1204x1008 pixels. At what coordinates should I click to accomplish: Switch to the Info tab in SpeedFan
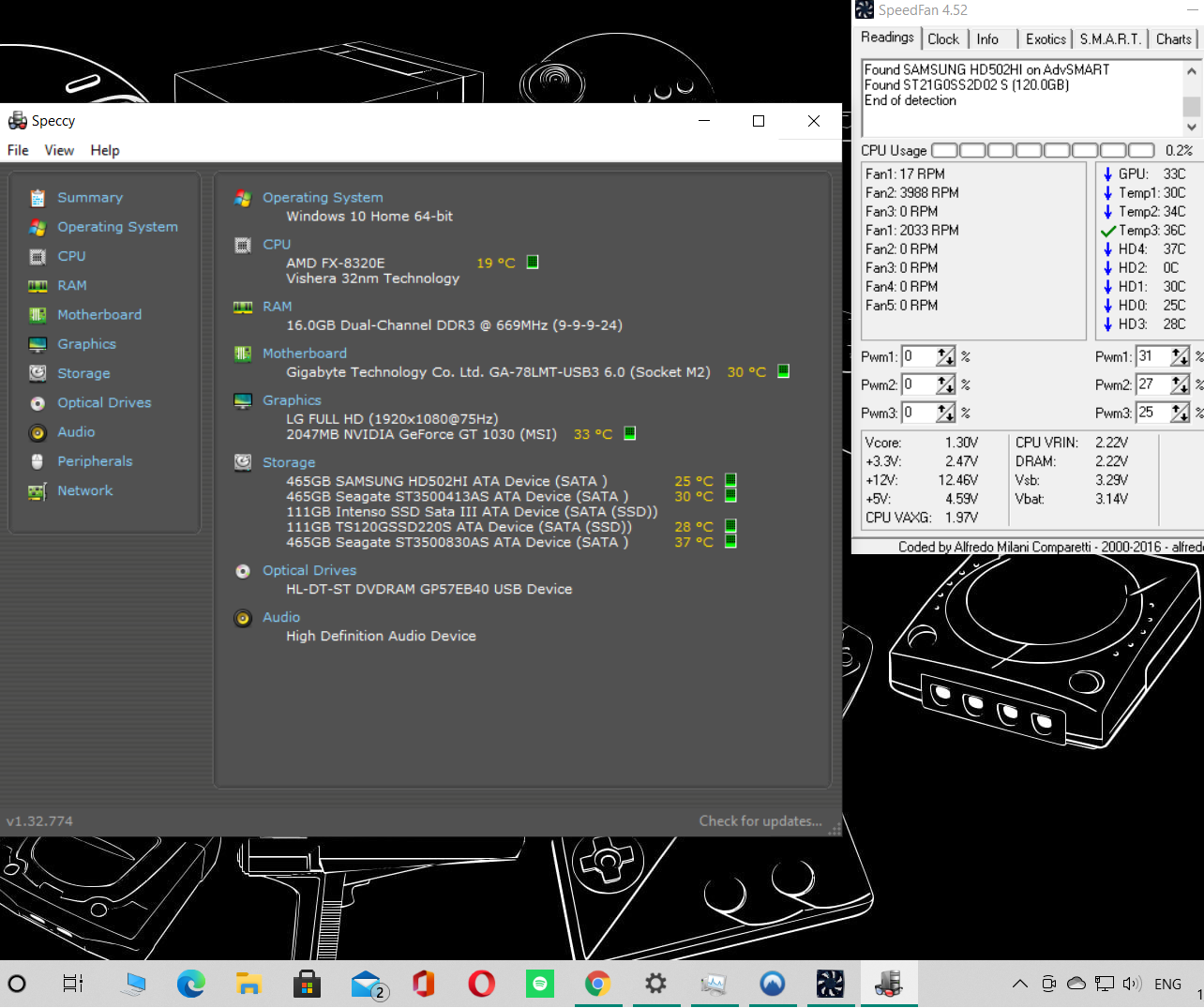tap(987, 39)
